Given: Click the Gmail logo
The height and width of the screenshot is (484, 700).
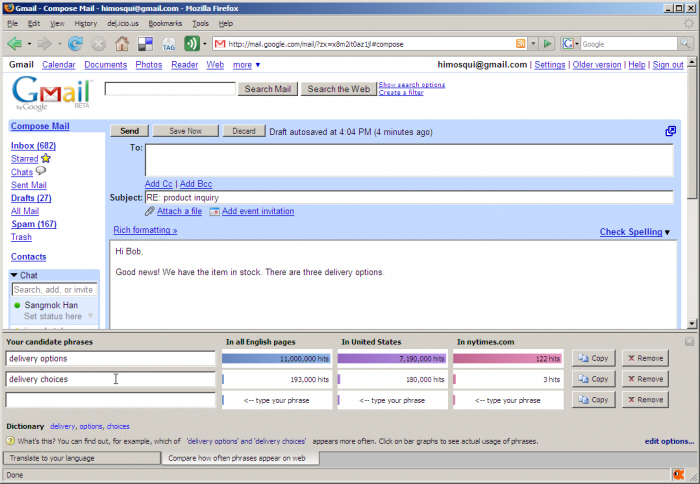Looking at the screenshot, I should click(x=53, y=93).
